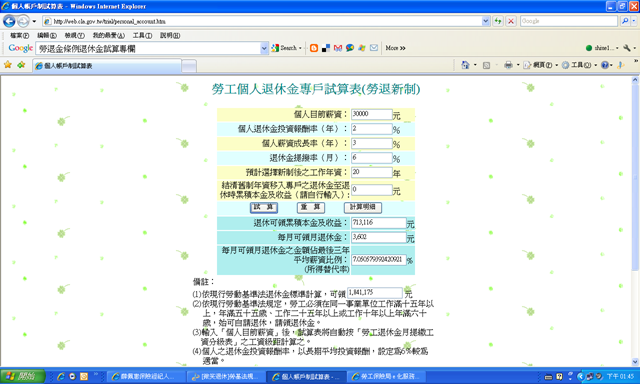This screenshot has width=640, height=384.
Task: Click the 個人目前薪資 input field
Action: pyautogui.click(x=371, y=114)
